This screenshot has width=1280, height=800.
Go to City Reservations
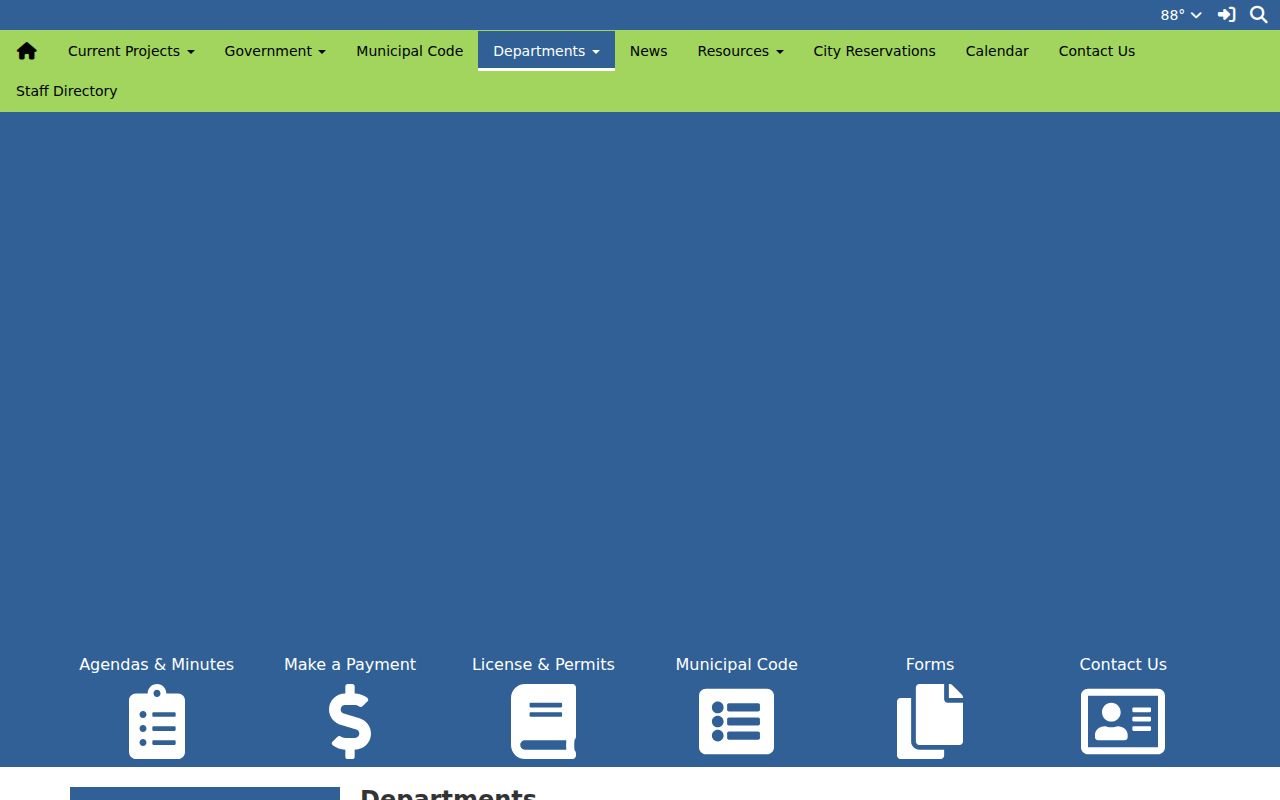point(875,51)
